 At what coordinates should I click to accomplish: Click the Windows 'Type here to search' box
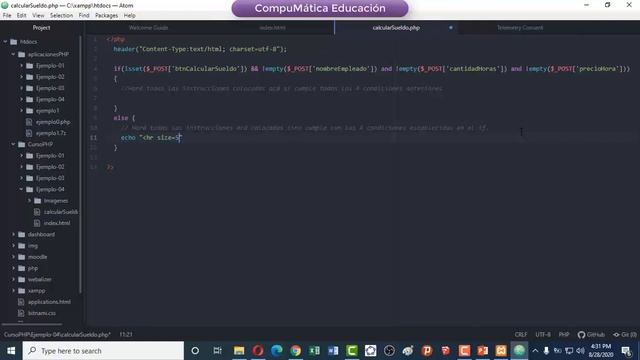[103, 351]
